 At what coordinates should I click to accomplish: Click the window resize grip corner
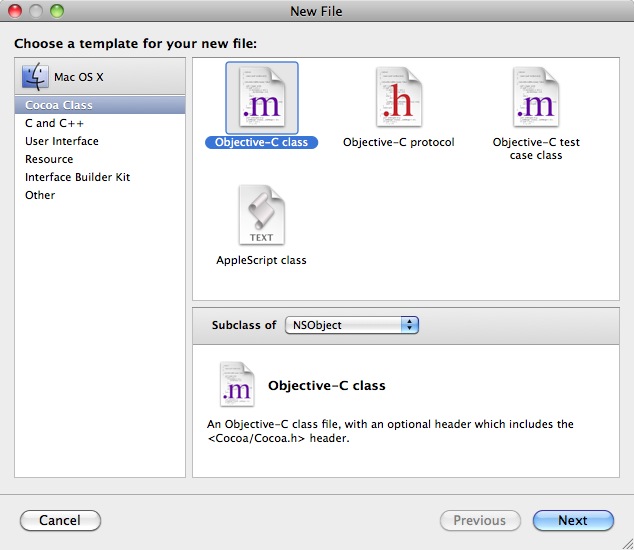click(627, 543)
